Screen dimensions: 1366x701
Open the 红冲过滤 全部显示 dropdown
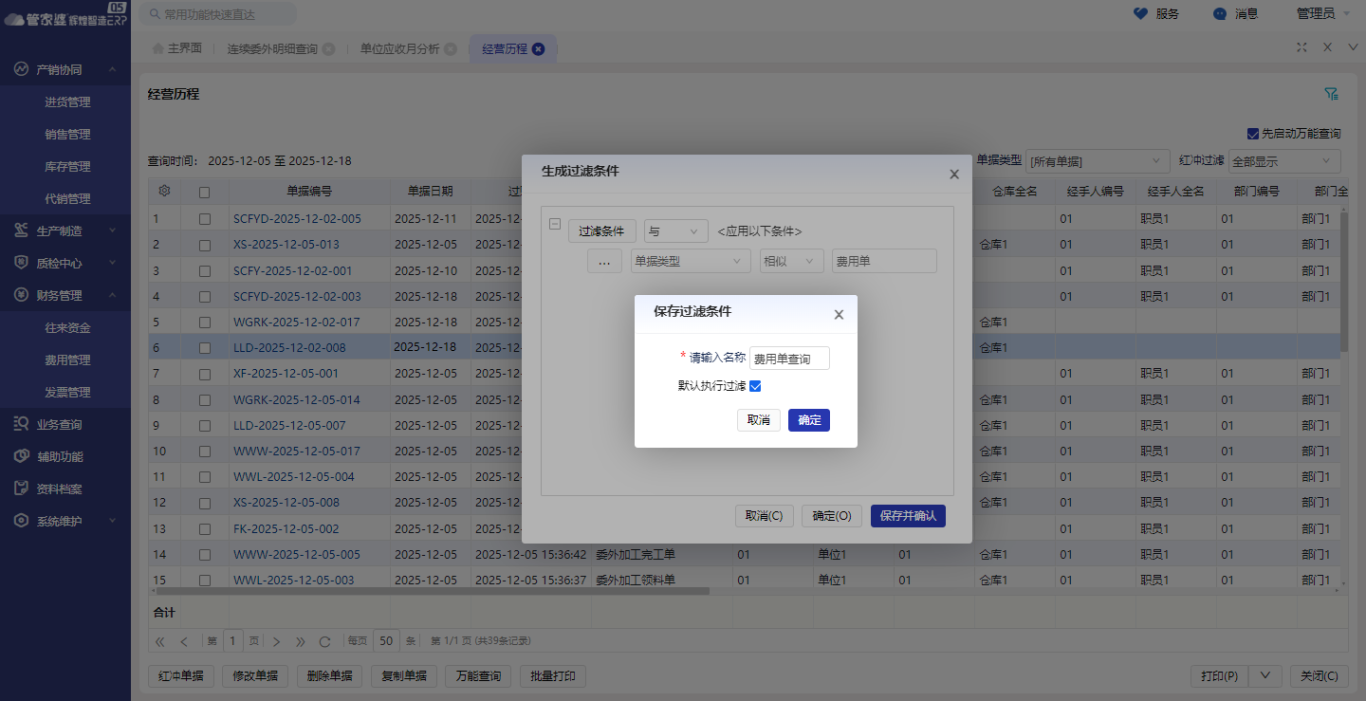(1284, 161)
